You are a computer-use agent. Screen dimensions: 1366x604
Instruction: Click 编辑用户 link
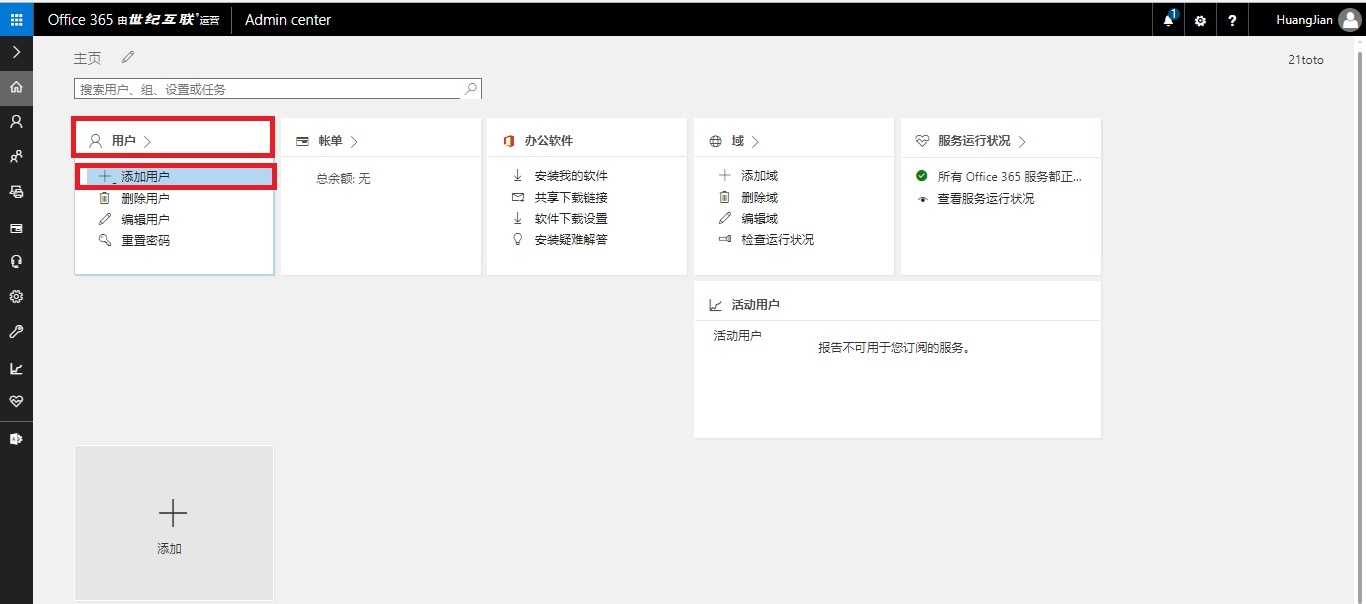point(145,219)
